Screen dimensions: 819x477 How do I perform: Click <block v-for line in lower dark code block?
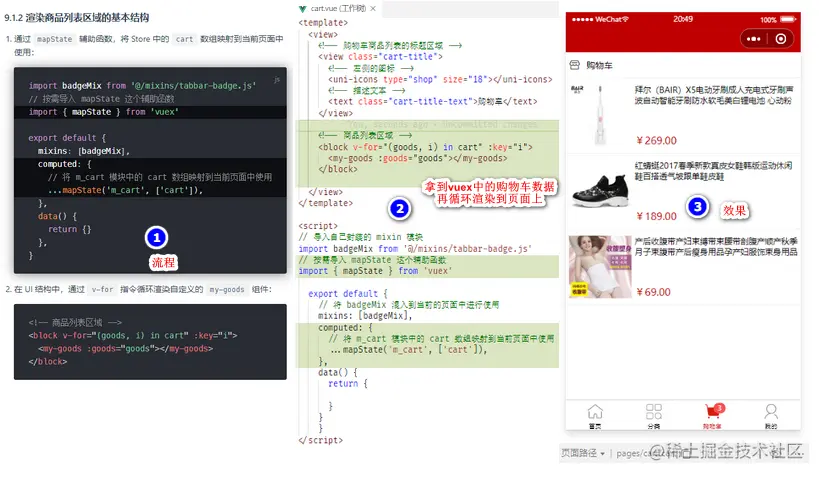tap(133, 335)
